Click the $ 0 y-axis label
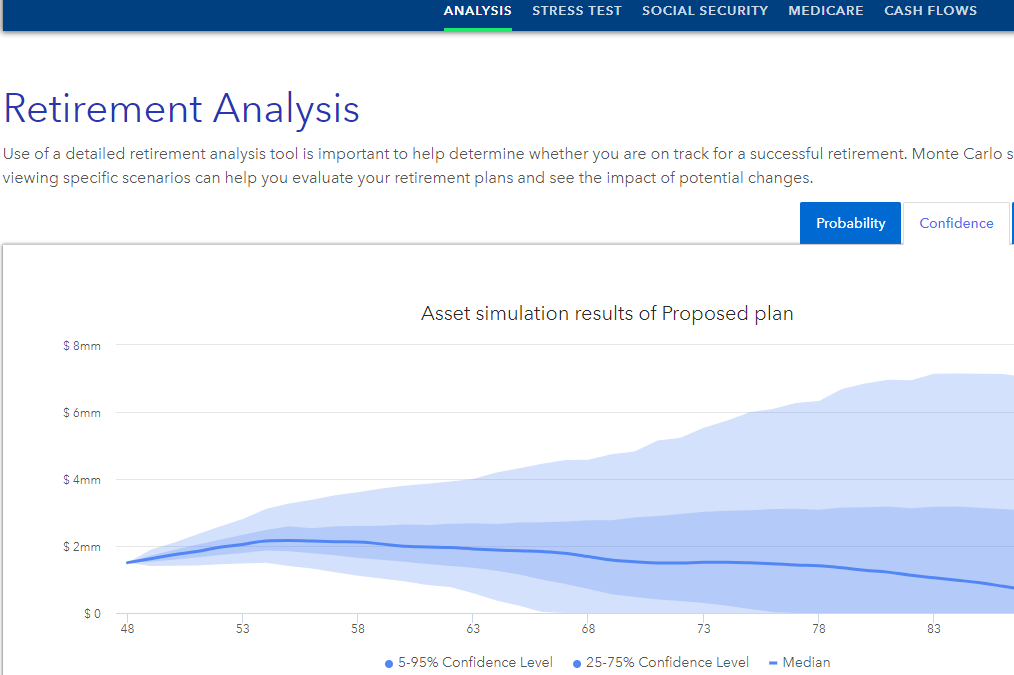The width and height of the screenshot is (1014, 675). [x=92, y=614]
